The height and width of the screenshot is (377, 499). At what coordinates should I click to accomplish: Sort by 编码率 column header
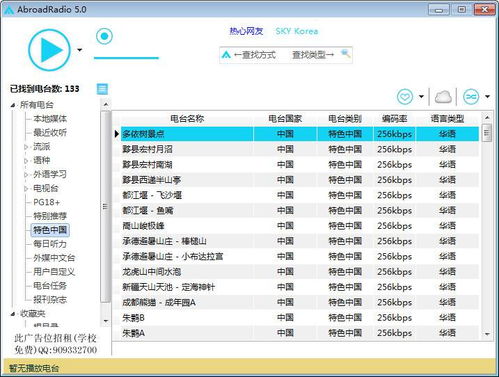pos(394,119)
